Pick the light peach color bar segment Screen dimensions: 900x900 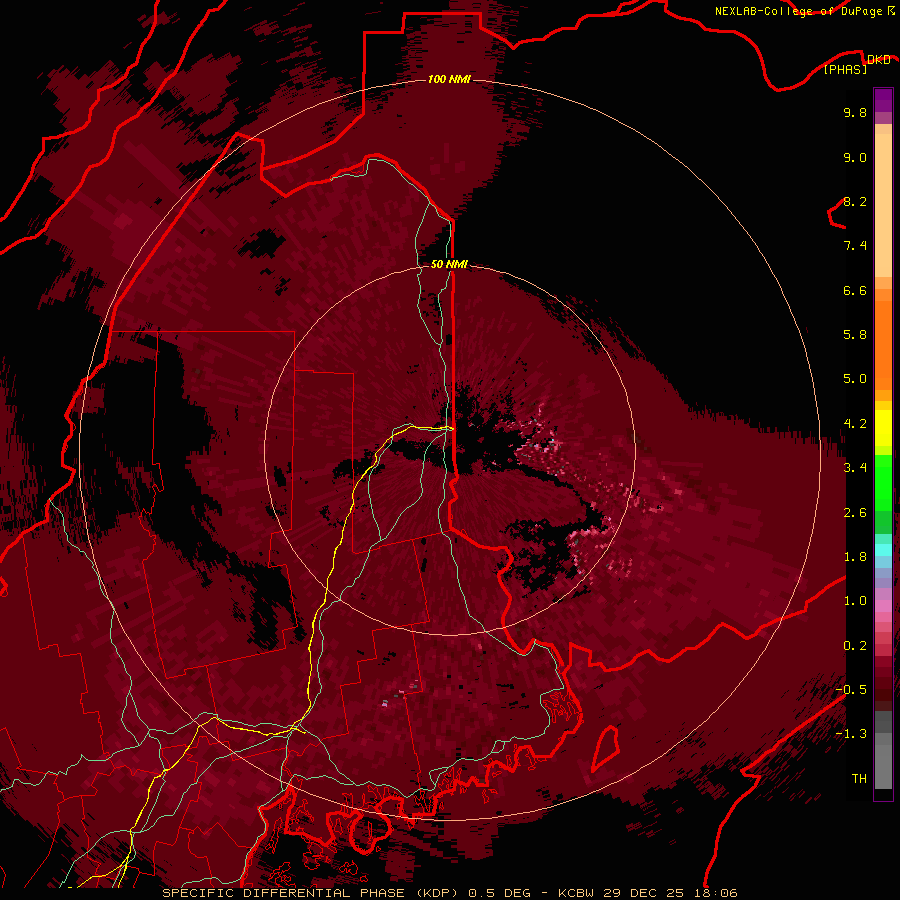click(883, 205)
